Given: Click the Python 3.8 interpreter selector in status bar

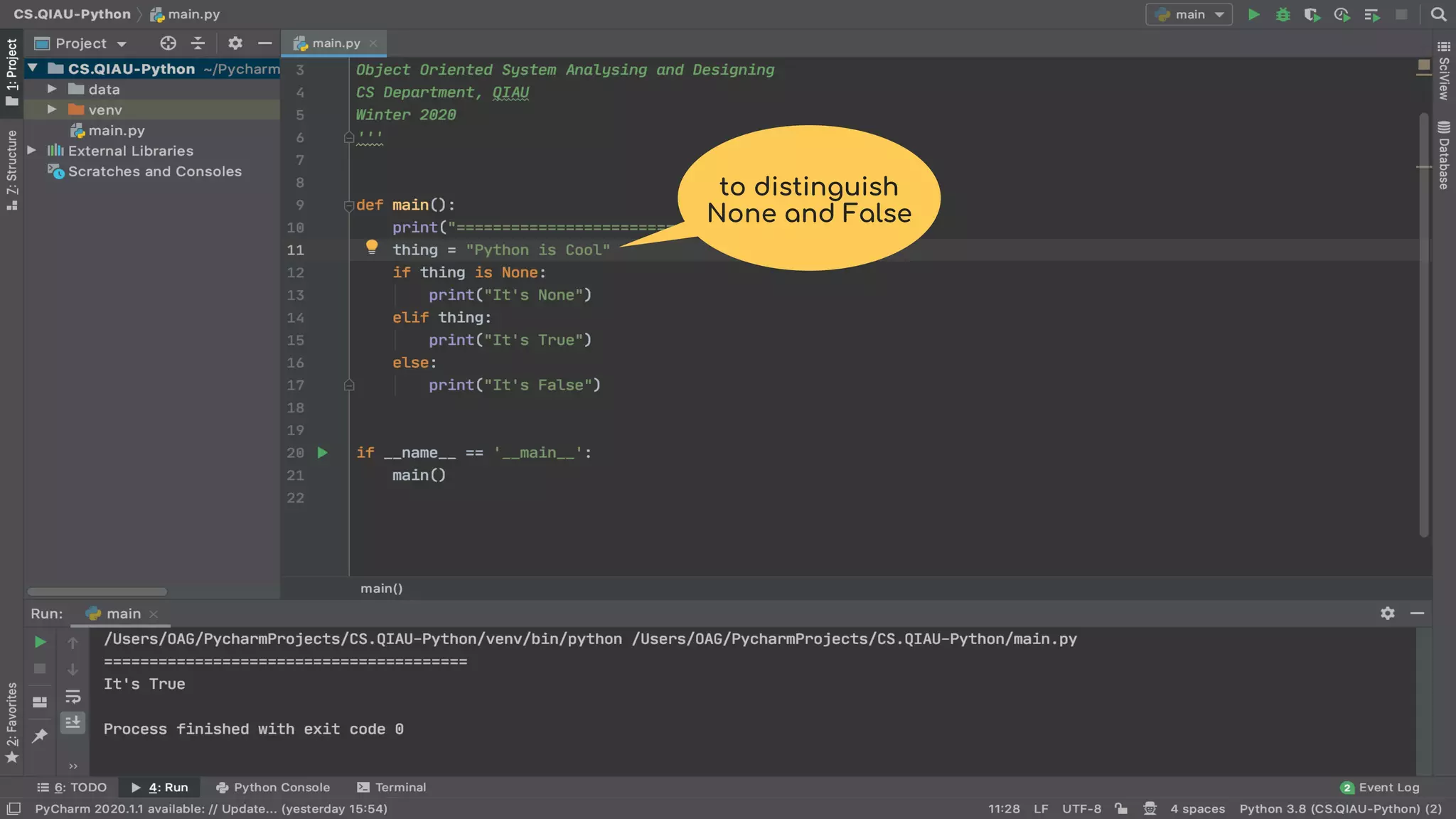Looking at the screenshot, I should coord(1340,808).
